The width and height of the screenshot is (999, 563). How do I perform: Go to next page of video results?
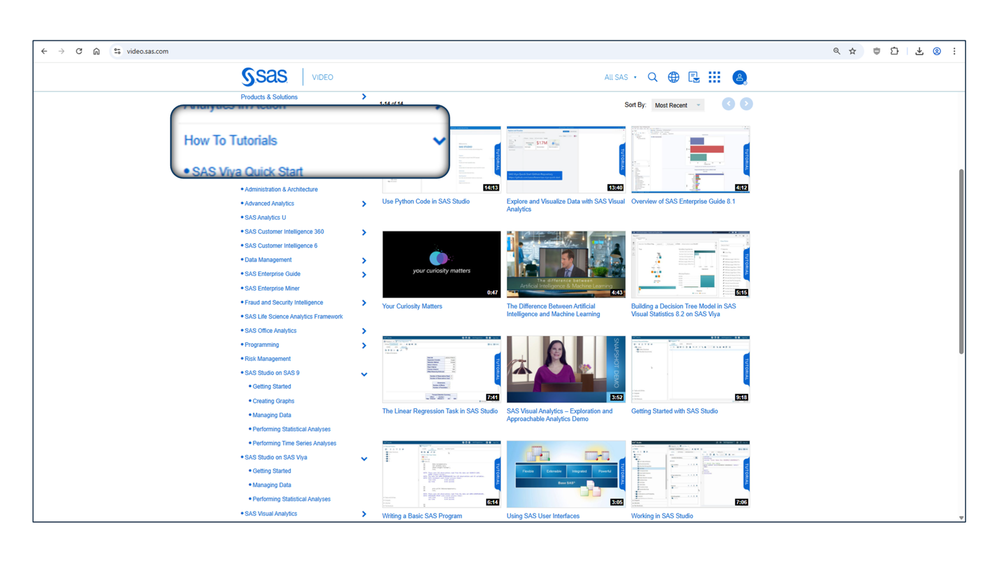(746, 104)
